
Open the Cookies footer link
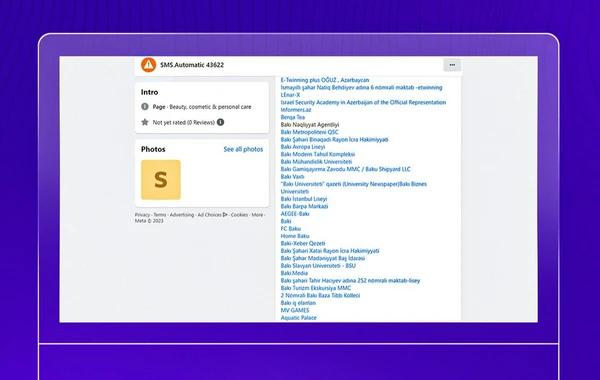[x=239, y=215]
